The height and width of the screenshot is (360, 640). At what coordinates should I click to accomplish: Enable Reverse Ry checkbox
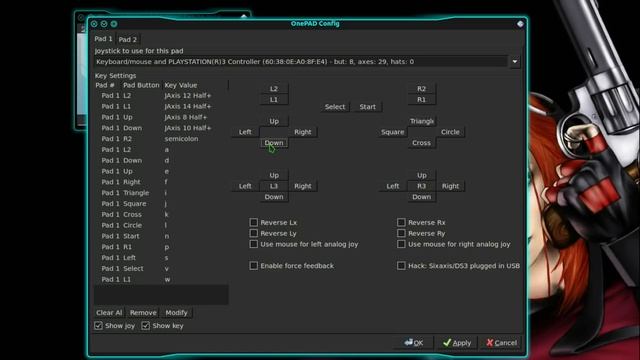[x=401, y=233]
